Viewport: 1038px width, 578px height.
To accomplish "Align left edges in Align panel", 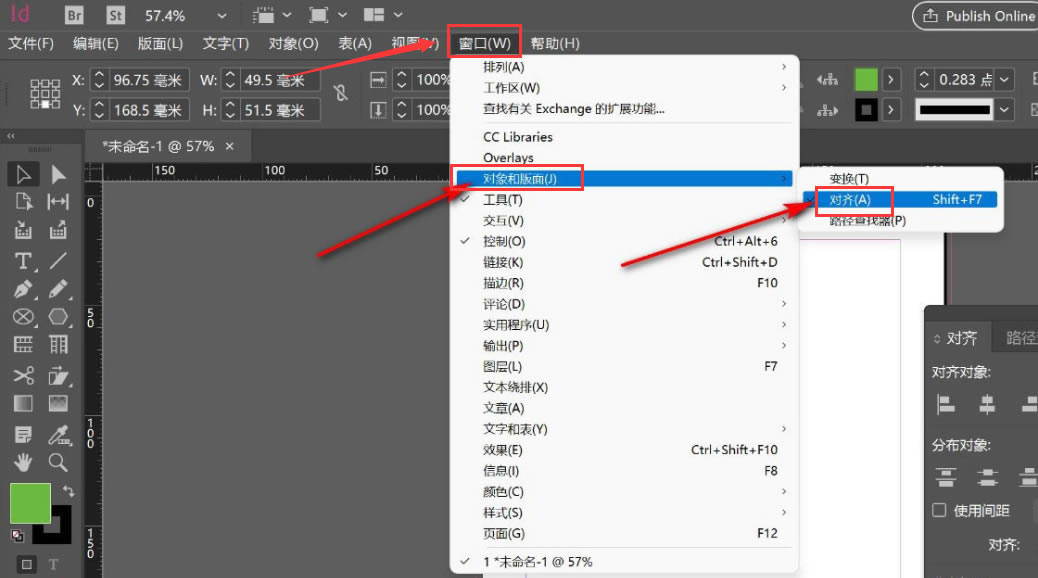I will coord(946,404).
